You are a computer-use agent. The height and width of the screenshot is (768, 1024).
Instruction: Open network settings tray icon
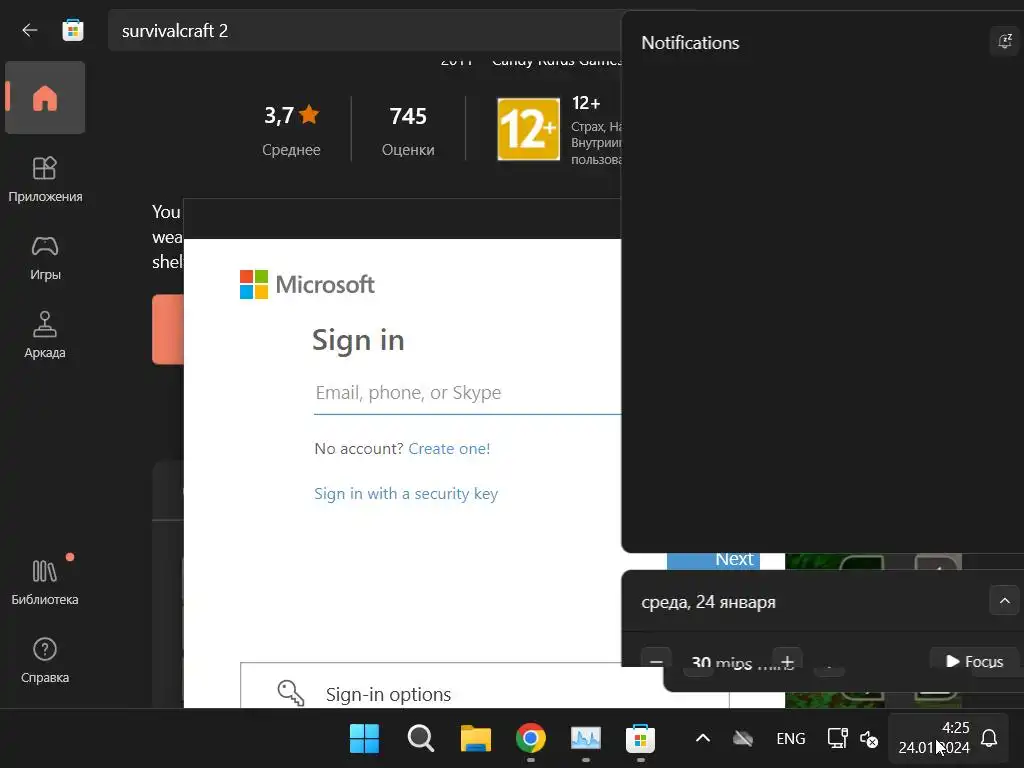pyautogui.click(x=837, y=739)
